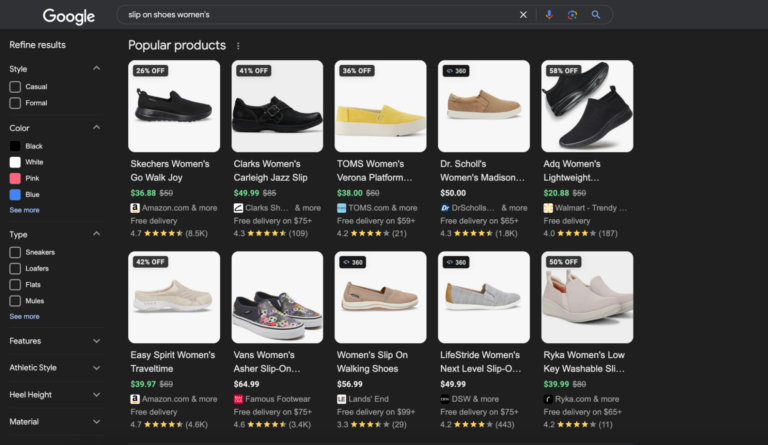
Task: Go to the Google logo homepage
Action: click(69, 16)
